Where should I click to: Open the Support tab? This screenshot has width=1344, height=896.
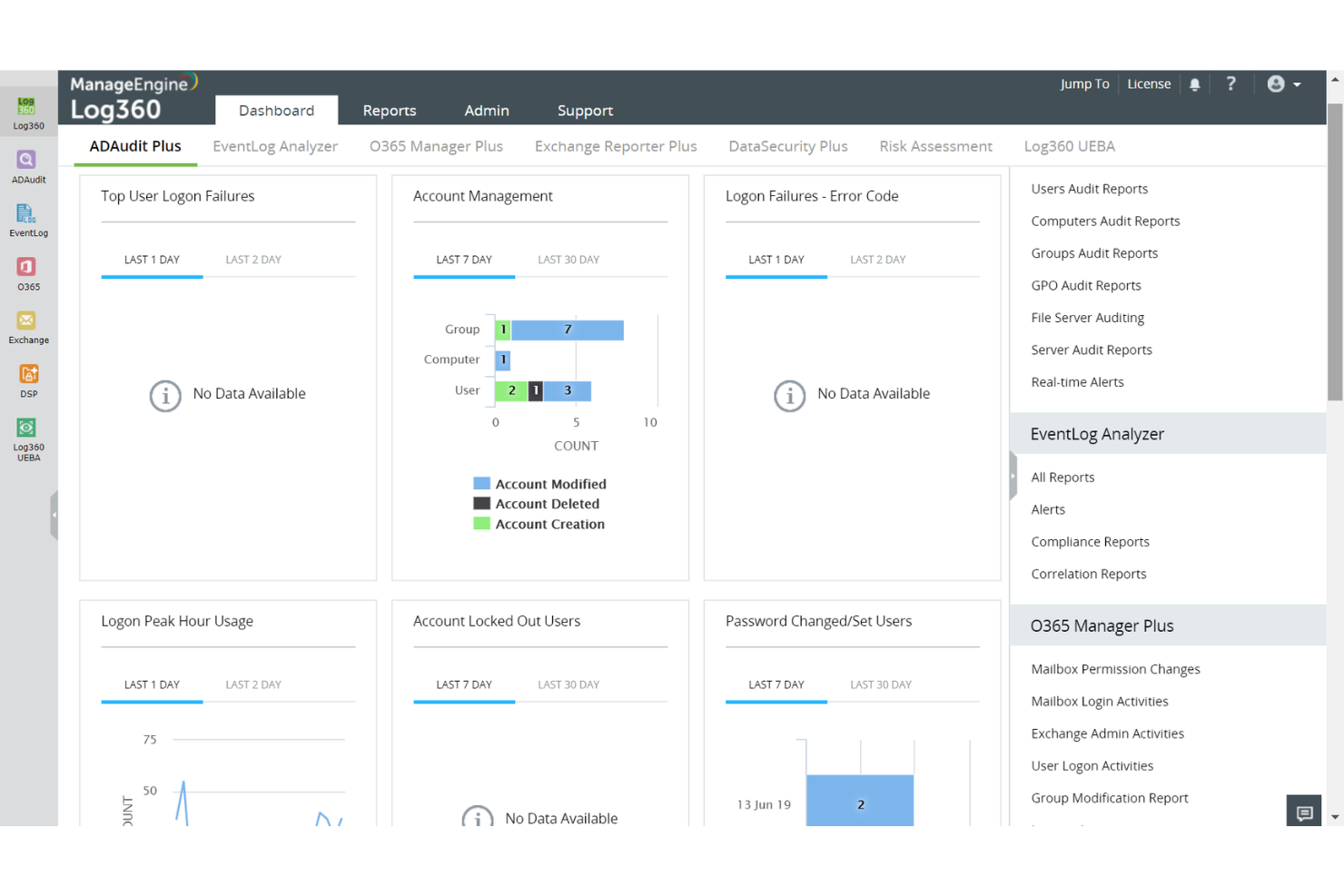tap(585, 110)
